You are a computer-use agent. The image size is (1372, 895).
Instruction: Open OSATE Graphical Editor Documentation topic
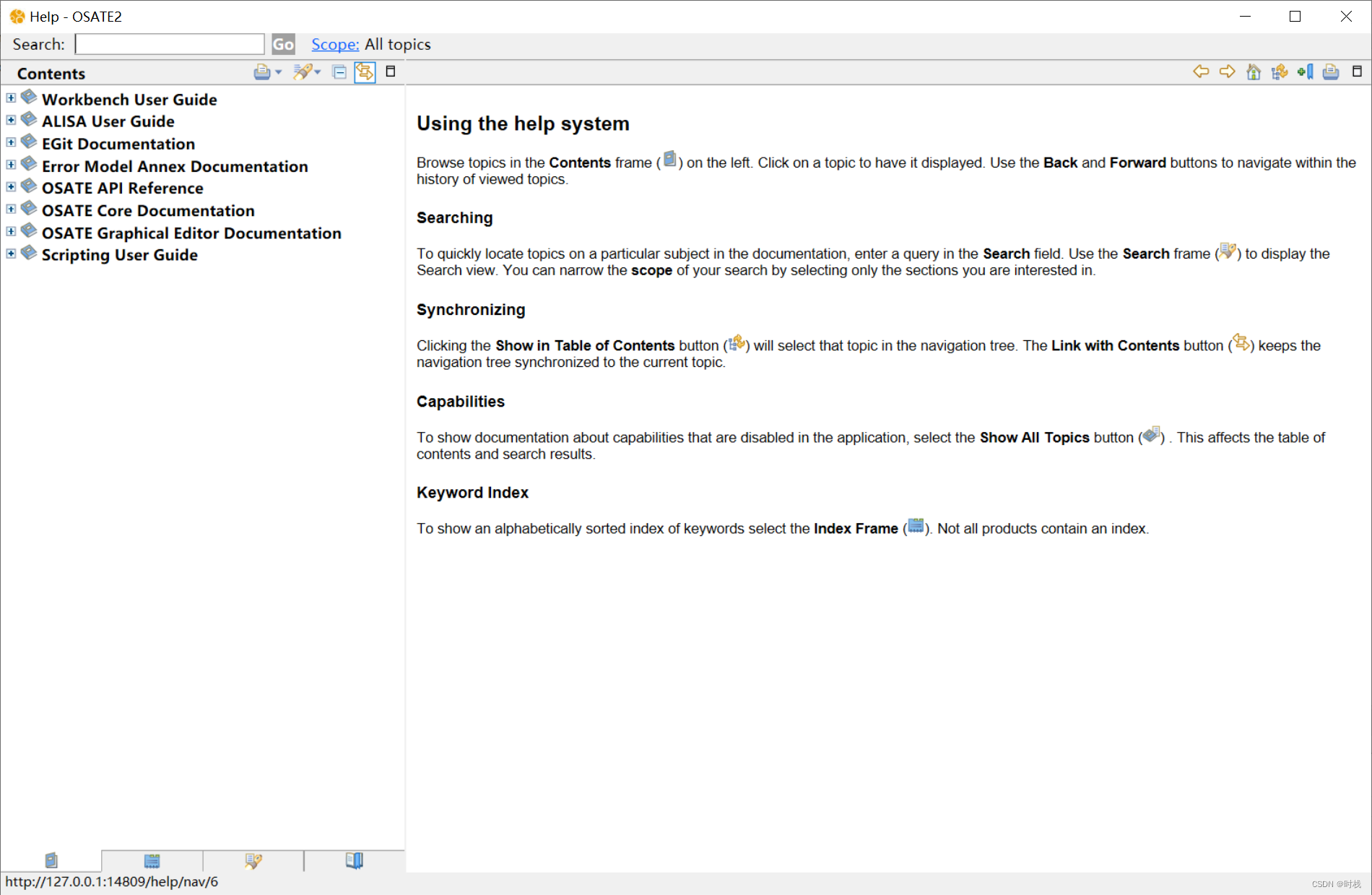pos(191,233)
